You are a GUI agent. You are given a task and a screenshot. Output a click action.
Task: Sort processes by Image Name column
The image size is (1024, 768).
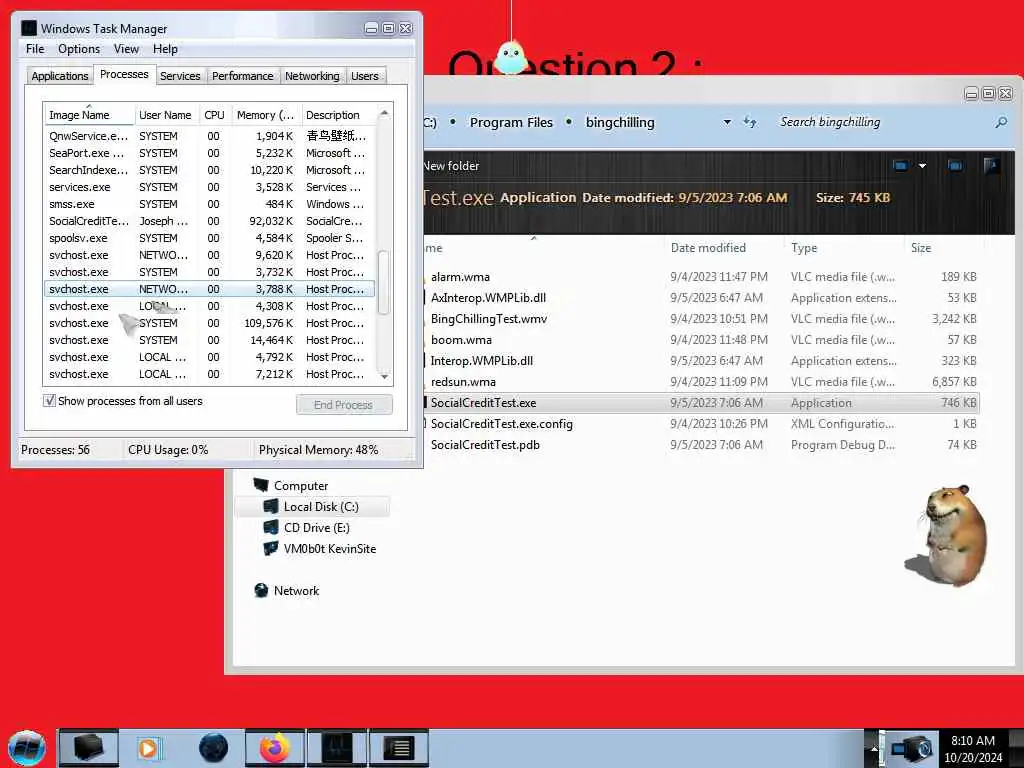pos(89,115)
